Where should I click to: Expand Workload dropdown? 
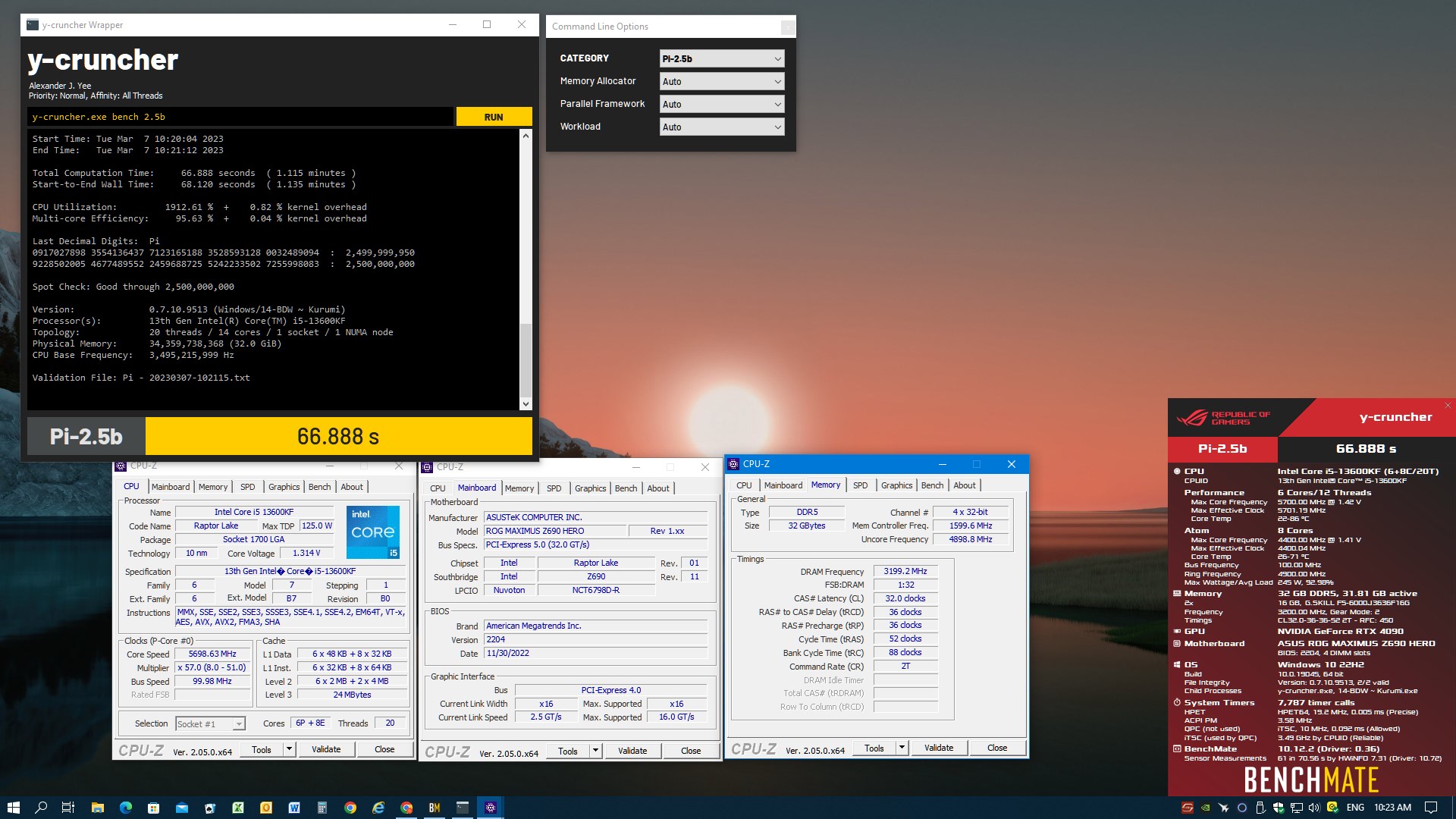pyautogui.click(x=722, y=127)
